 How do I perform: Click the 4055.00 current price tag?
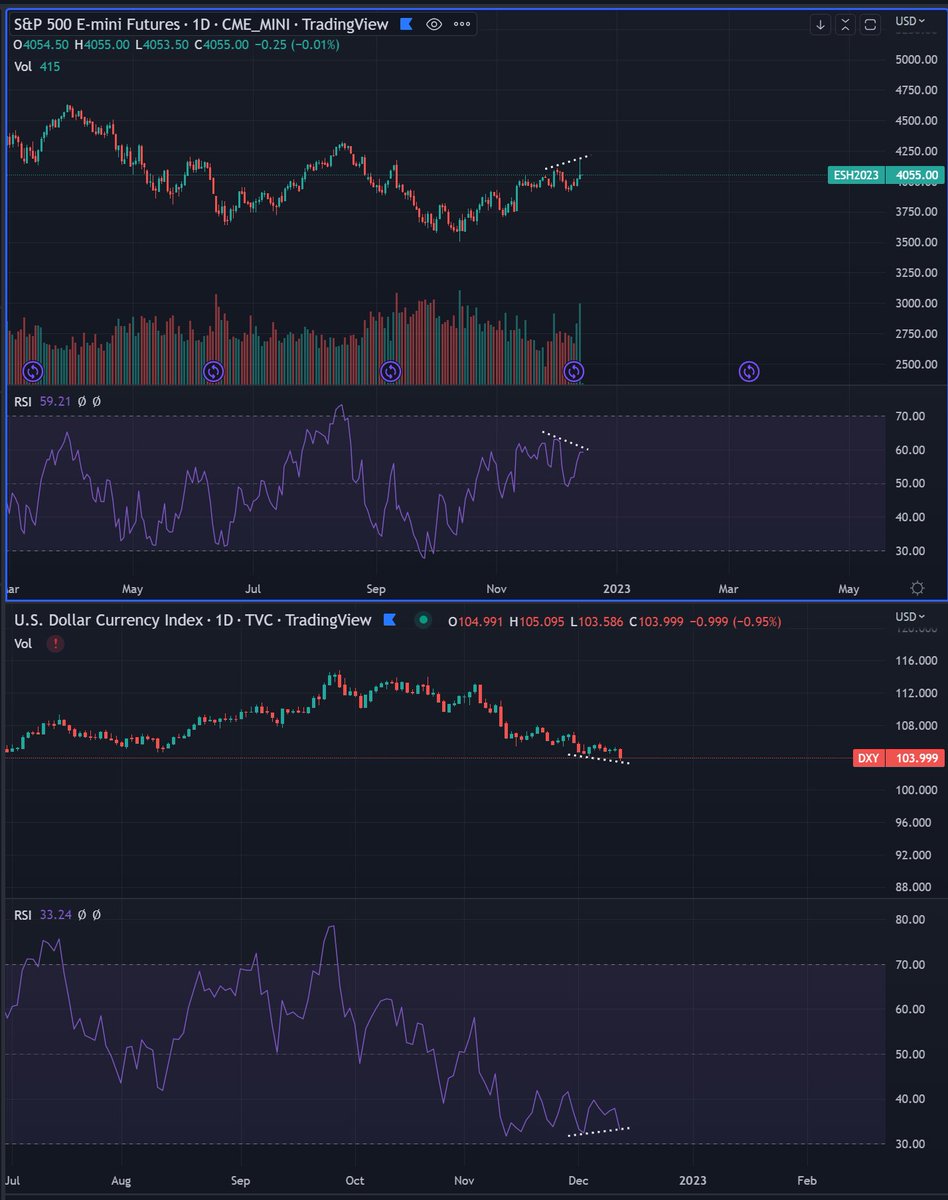point(915,176)
